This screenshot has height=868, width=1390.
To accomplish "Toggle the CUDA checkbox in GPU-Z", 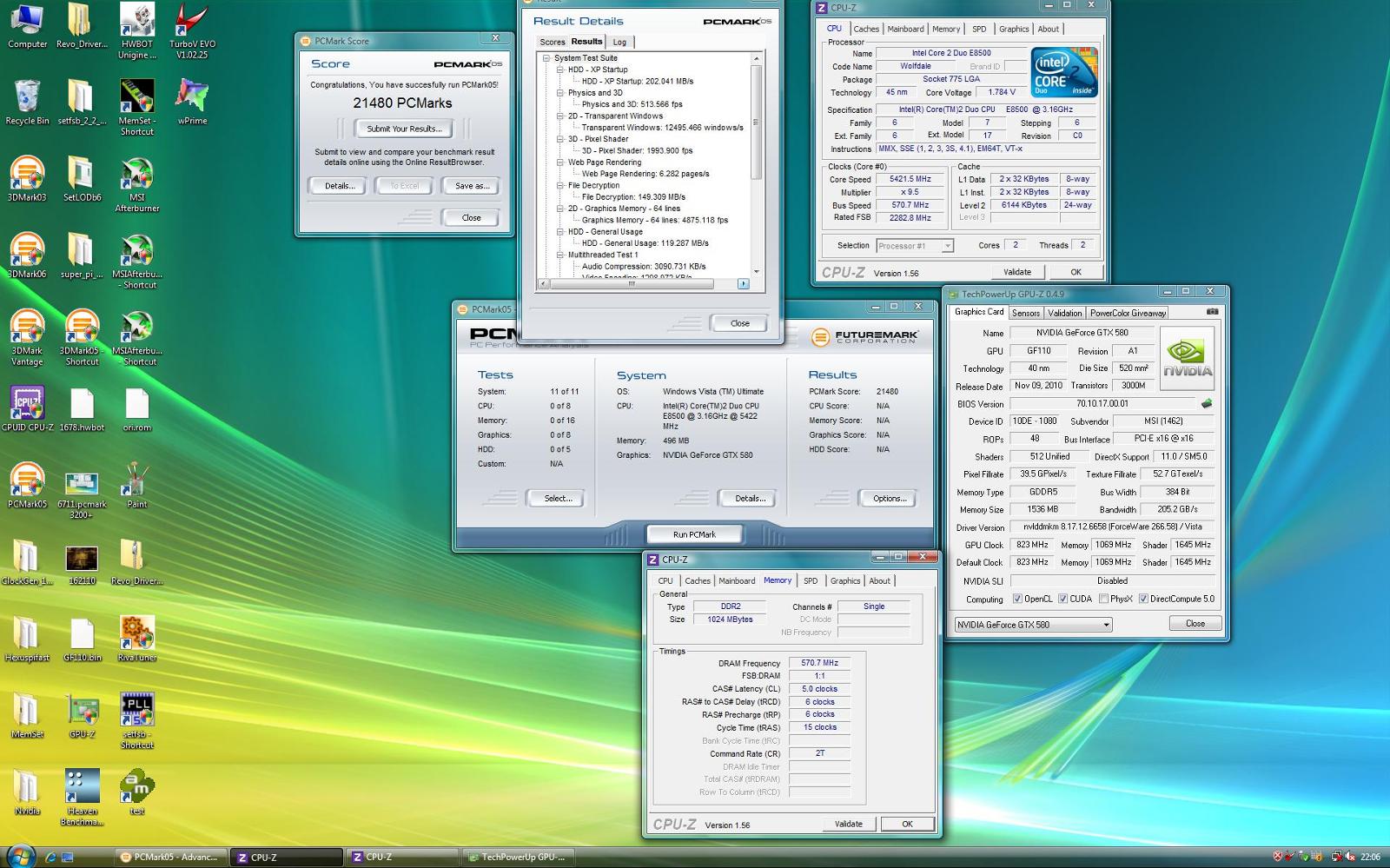I will [1062, 599].
